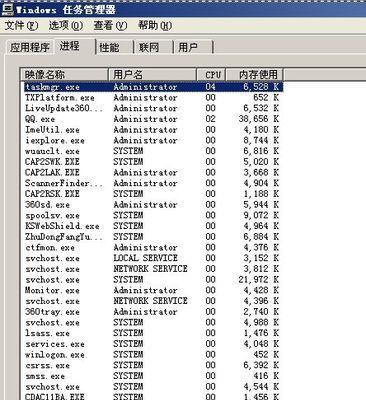Open the 查看(V) menu
The image size is (366, 400).
110,26
